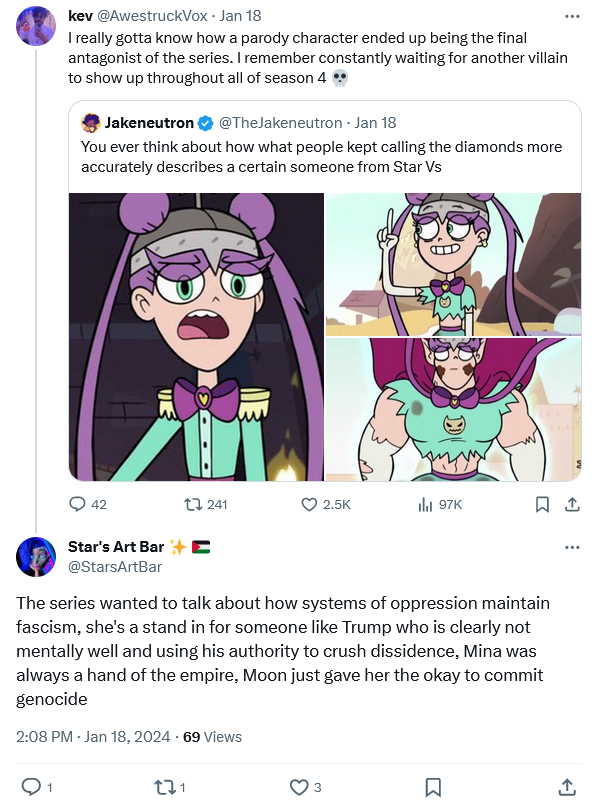Share Star's Art Bar tweet
The width and height of the screenshot is (598, 809).
coord(567,787)
